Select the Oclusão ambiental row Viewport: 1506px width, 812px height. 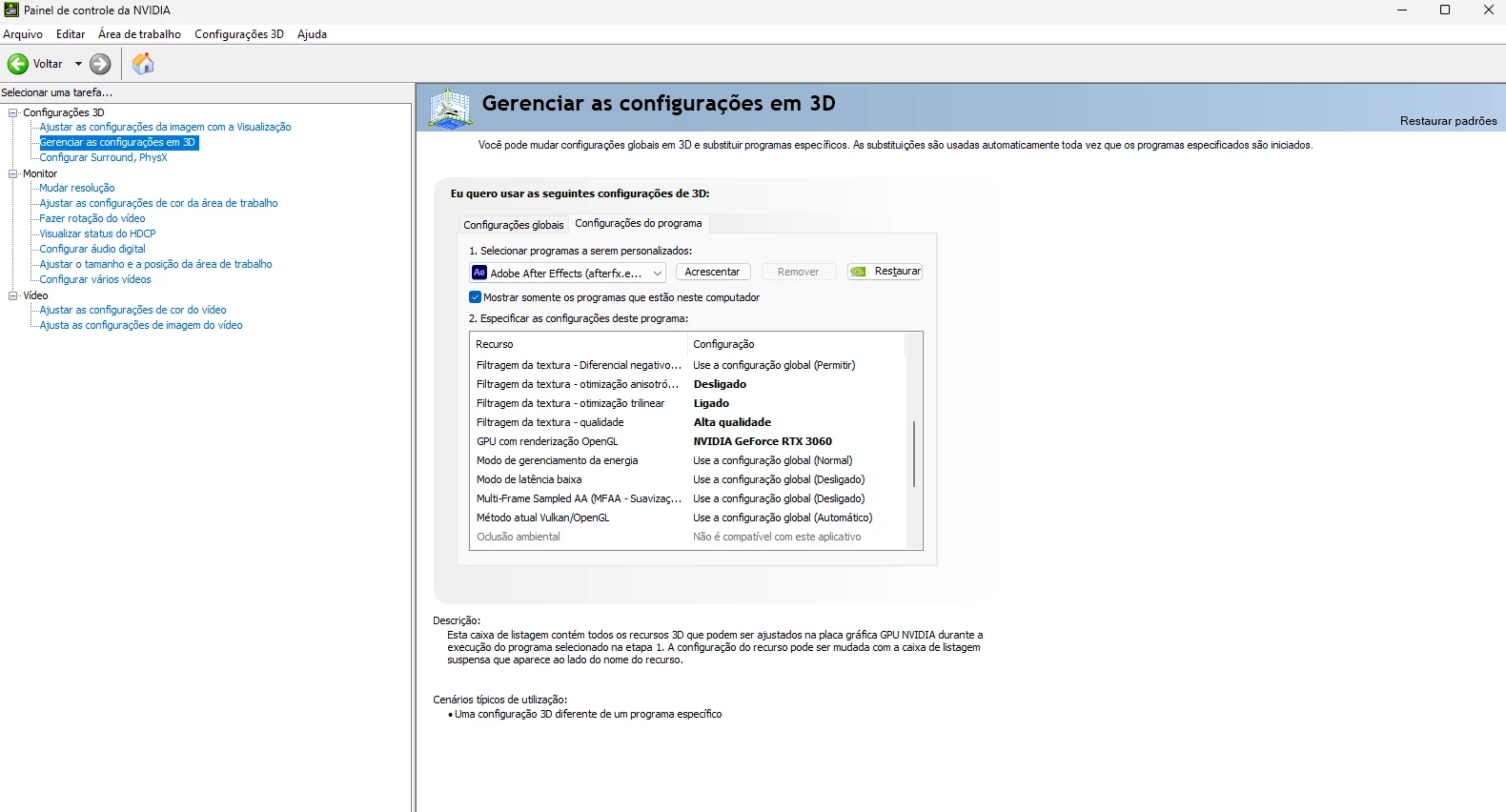687,537
